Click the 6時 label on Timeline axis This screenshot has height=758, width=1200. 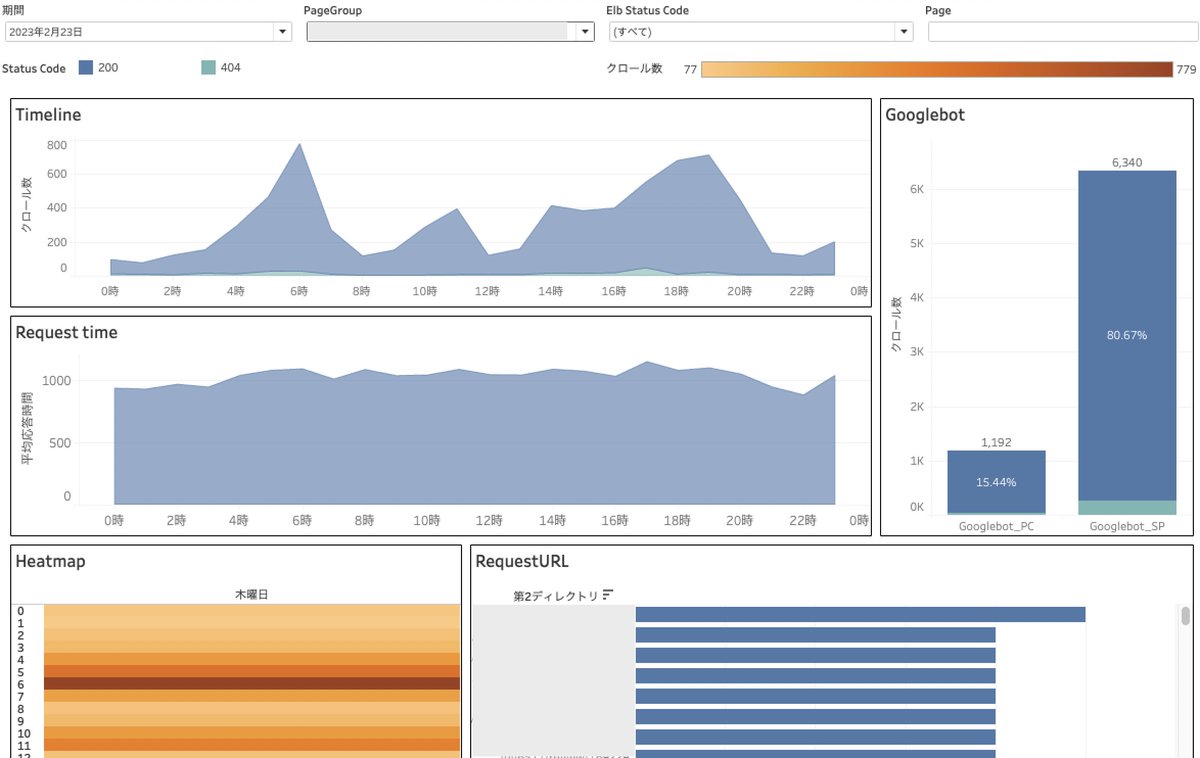[299, 291]
